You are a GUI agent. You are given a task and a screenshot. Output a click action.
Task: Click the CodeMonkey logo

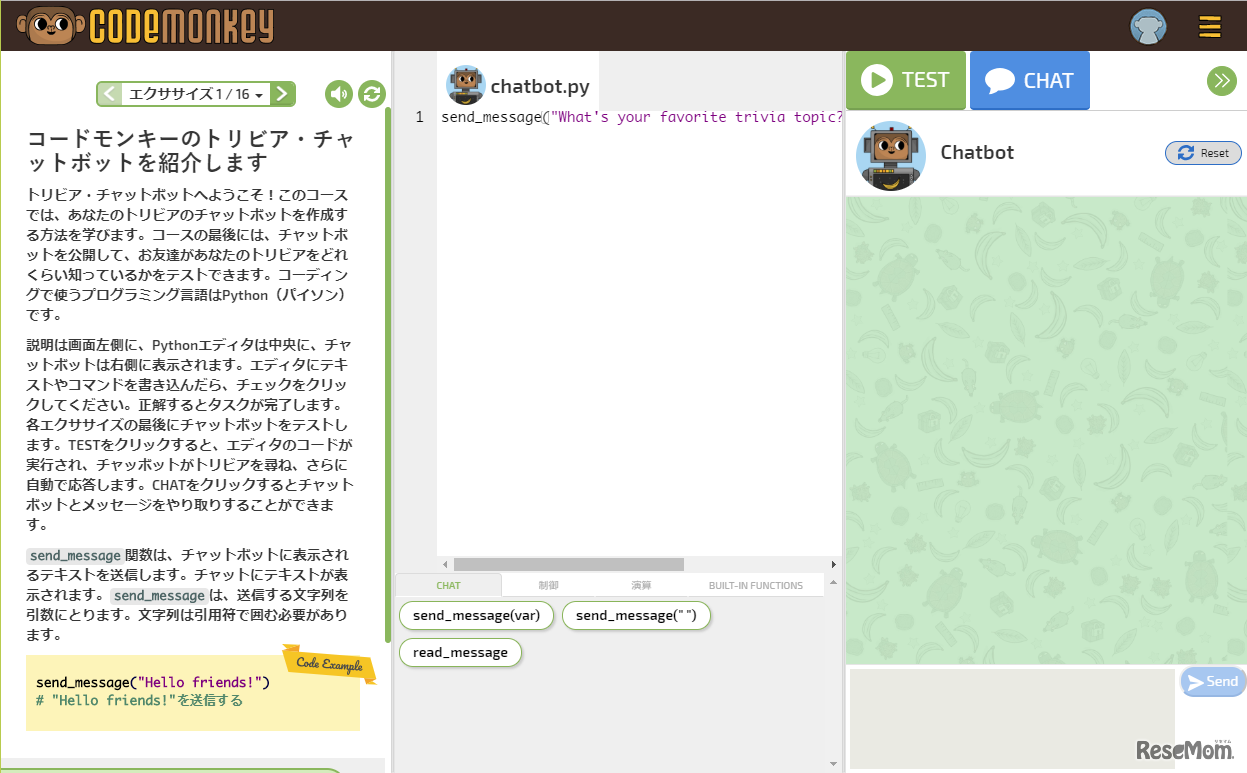point(146,25)
